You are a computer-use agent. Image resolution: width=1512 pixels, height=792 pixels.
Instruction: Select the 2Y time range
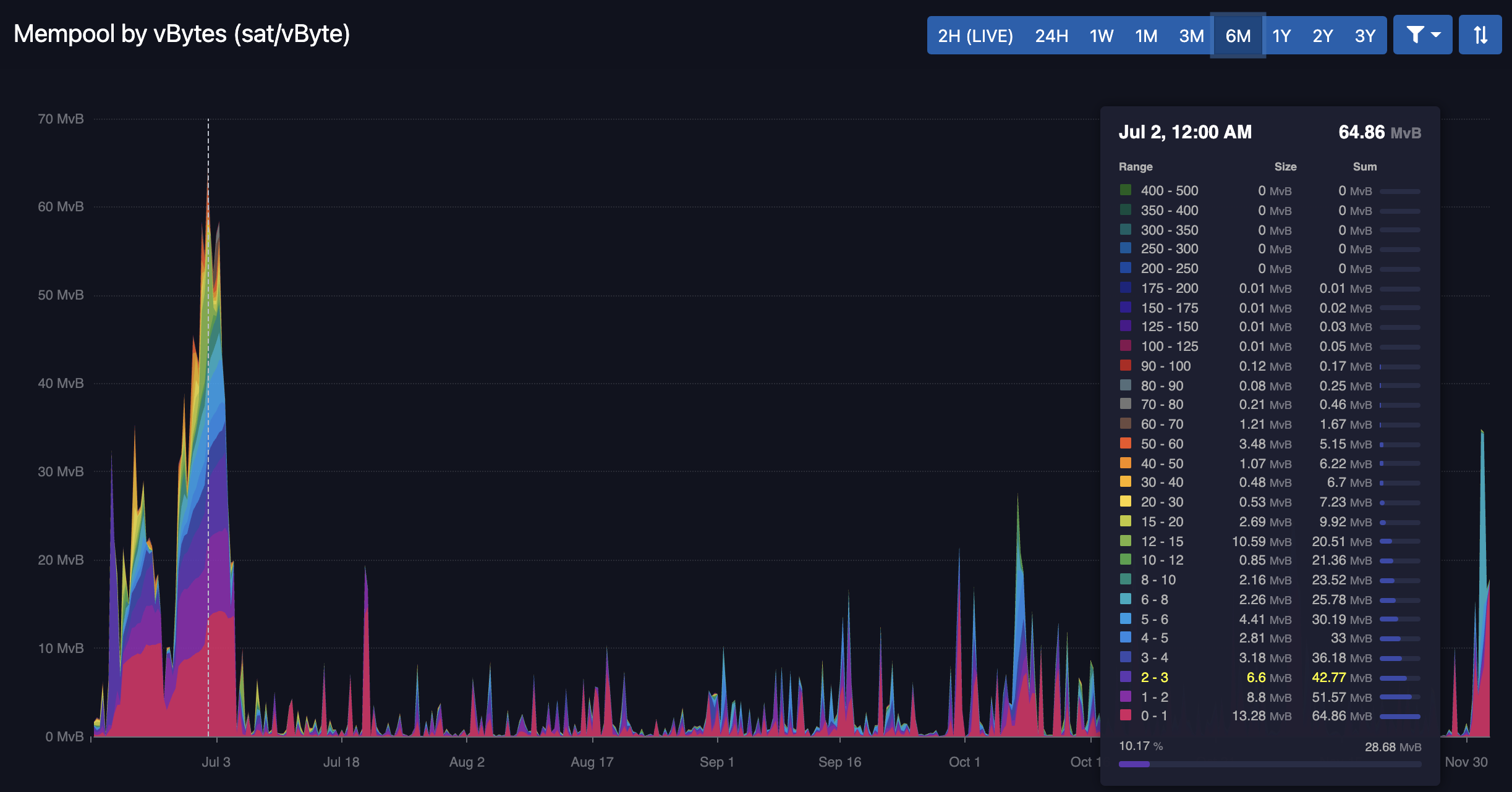[1323, 36]
